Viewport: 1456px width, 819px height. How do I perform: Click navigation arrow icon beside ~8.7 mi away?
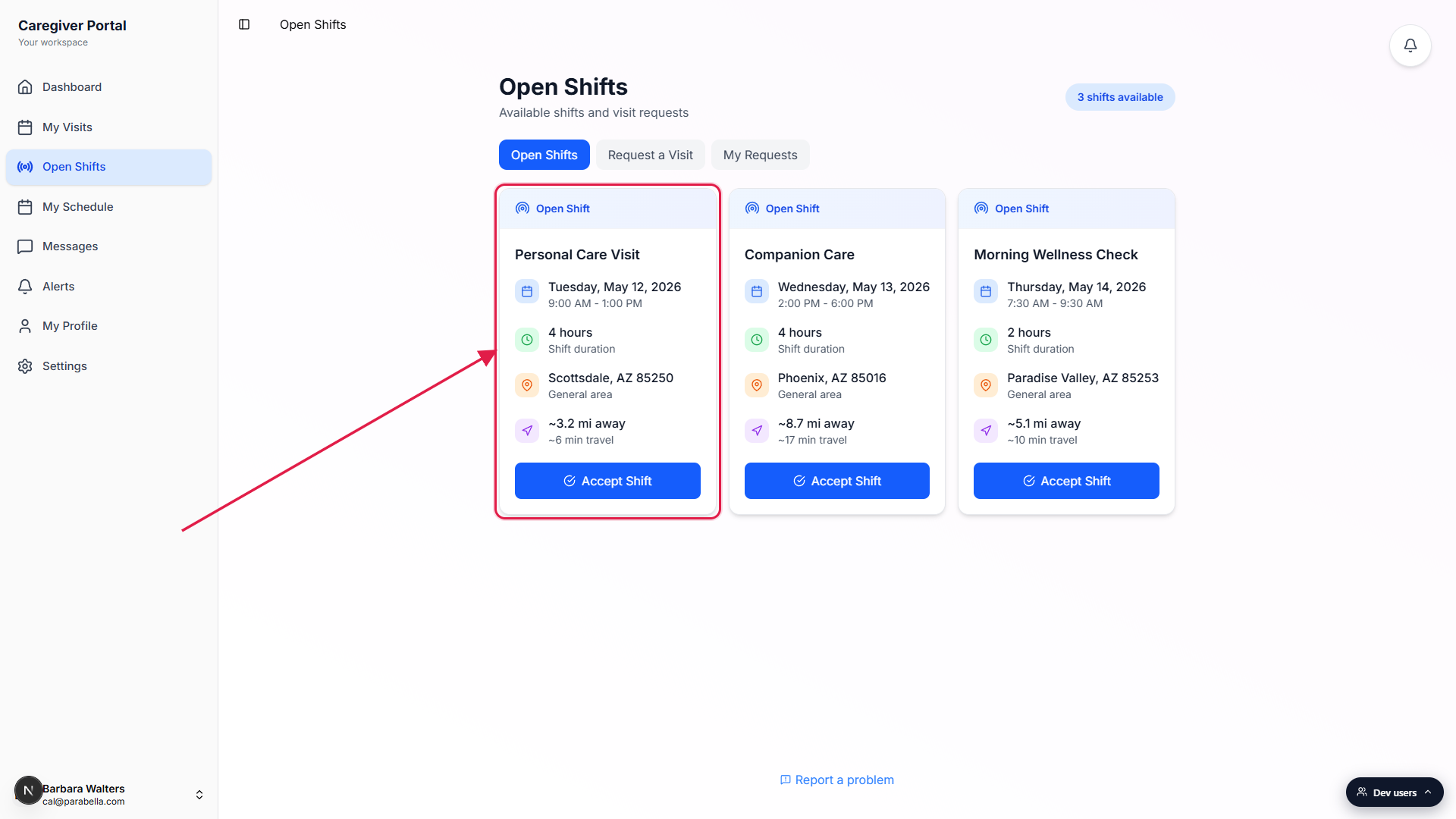coord(757,431)
